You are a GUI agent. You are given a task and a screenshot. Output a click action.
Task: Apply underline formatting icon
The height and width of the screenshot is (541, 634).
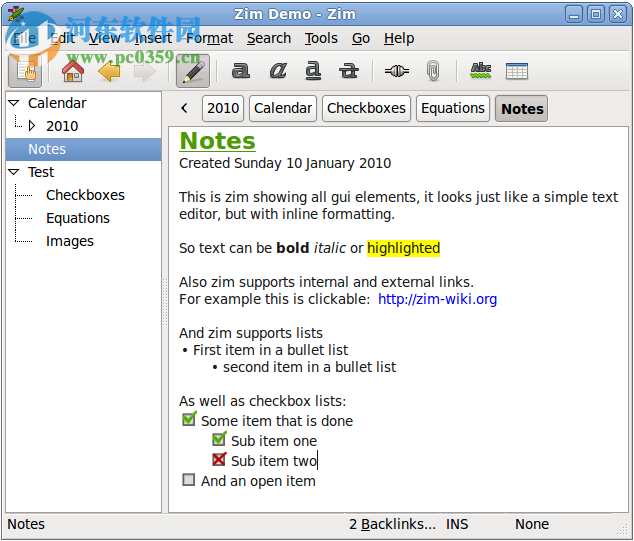click(313, 71)
